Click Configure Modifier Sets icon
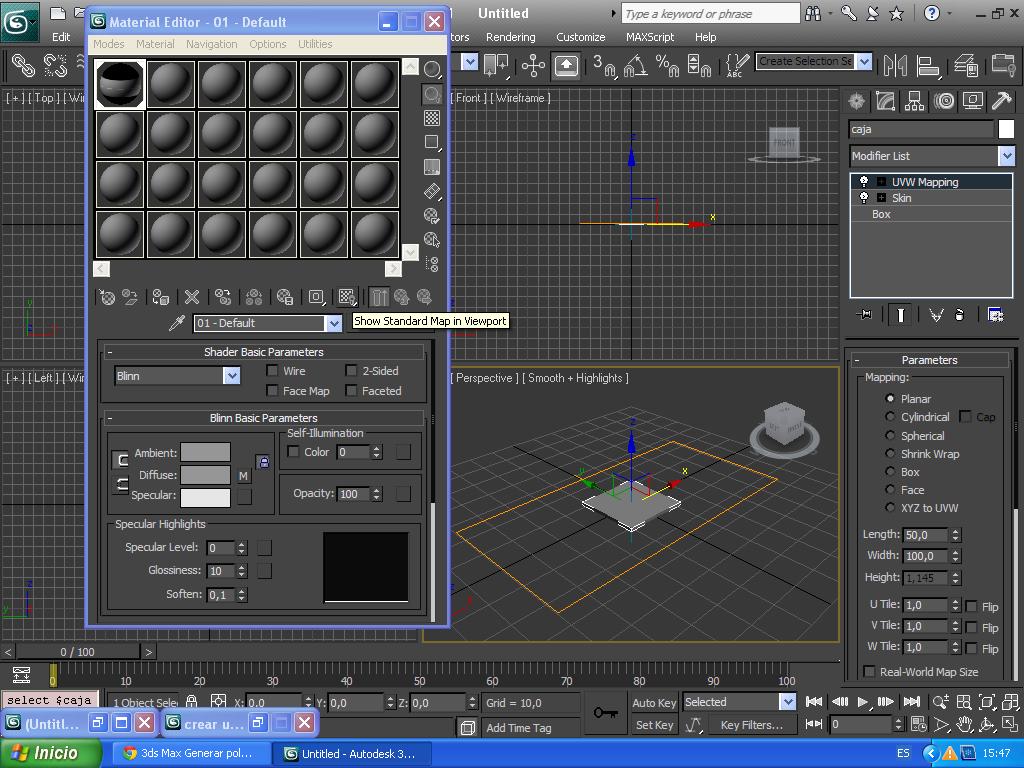Screen dimensions: 1024x768 (995, 315)
